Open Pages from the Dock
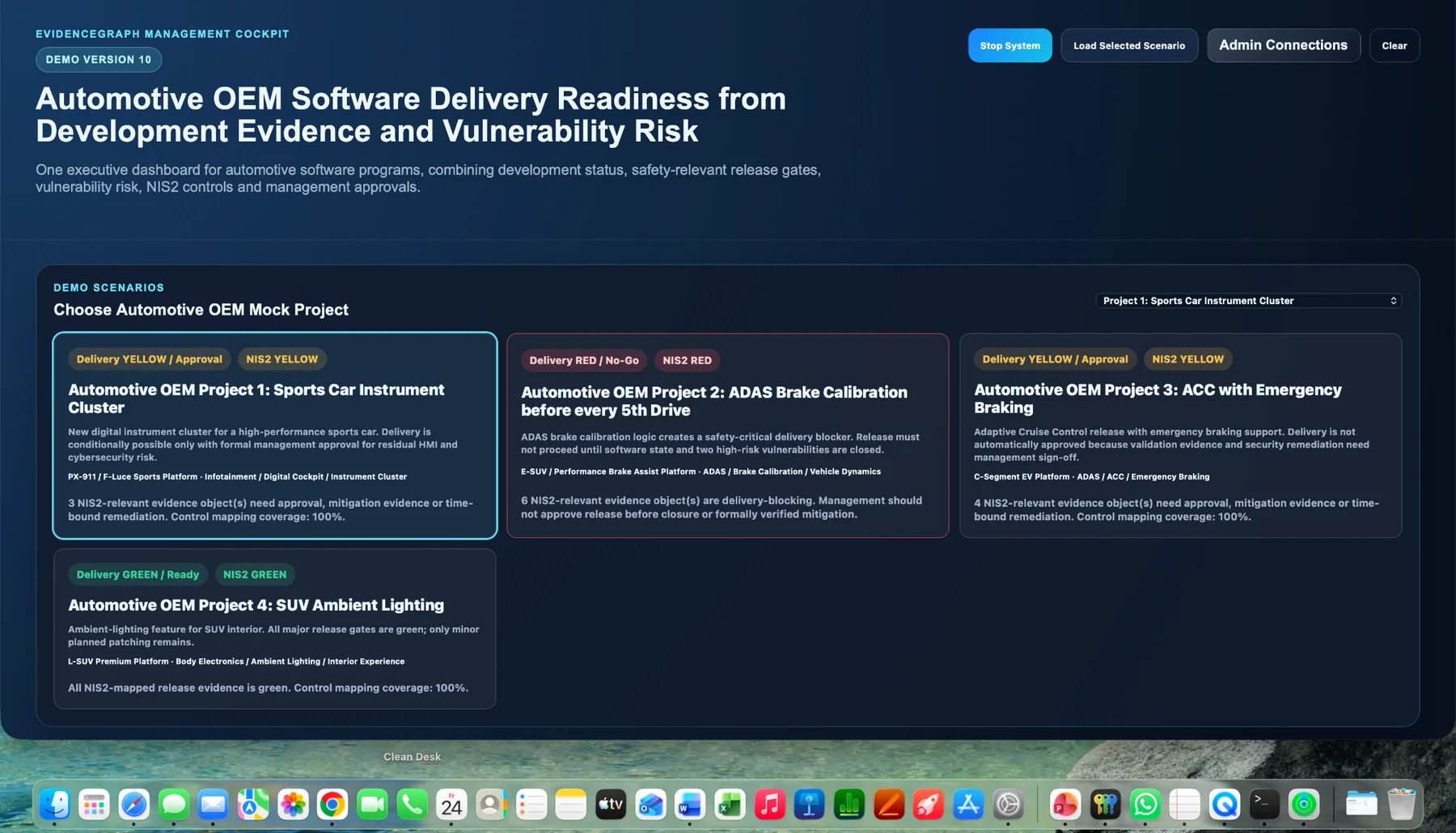Viewport: 1456px width, 833px height. 888,805
